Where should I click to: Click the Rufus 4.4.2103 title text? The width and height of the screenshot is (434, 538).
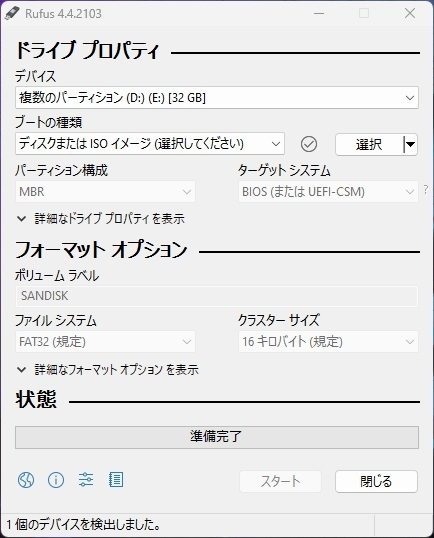pyautogui.click(x=63, y=14)
